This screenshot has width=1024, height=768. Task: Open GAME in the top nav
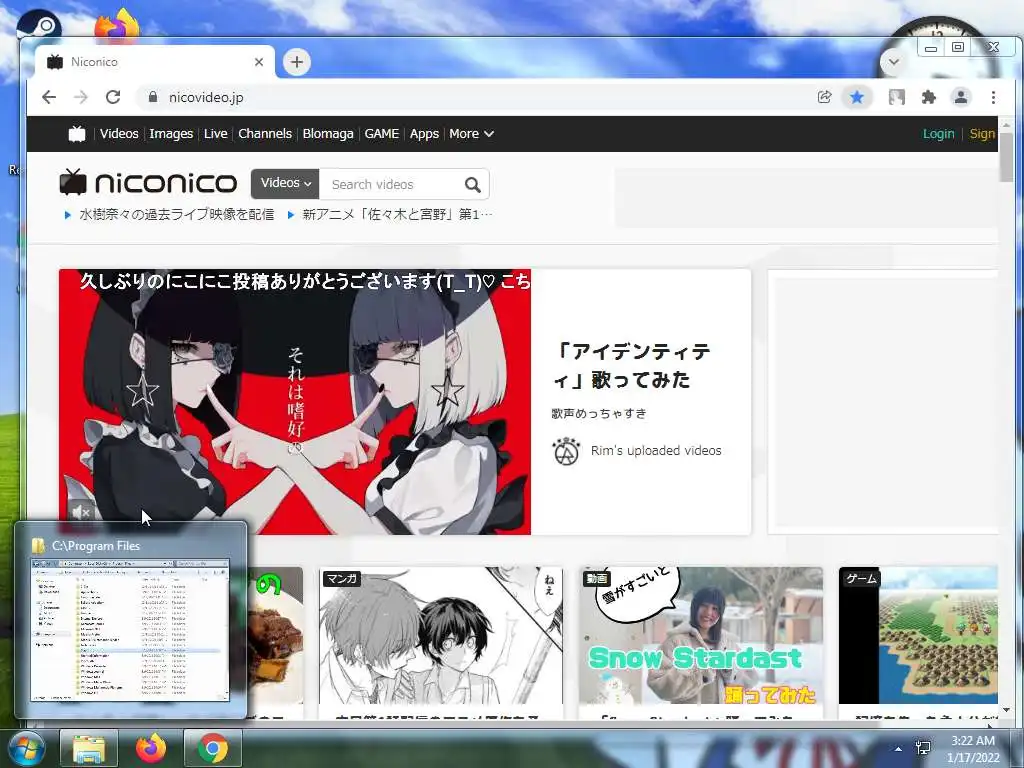(381, 134)
